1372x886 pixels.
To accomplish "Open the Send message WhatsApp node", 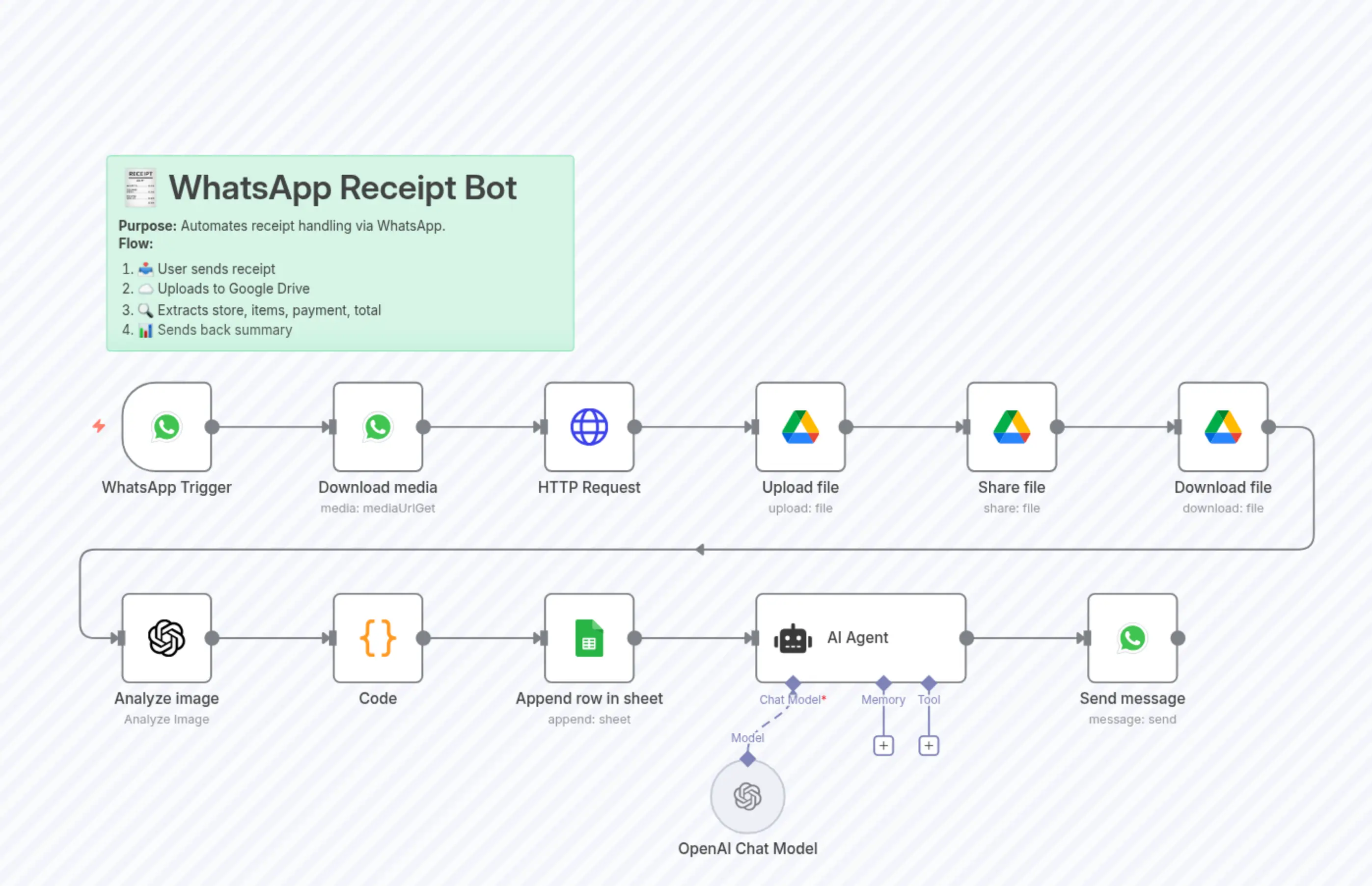I will pyautogui.click(x=1131, y=638).
